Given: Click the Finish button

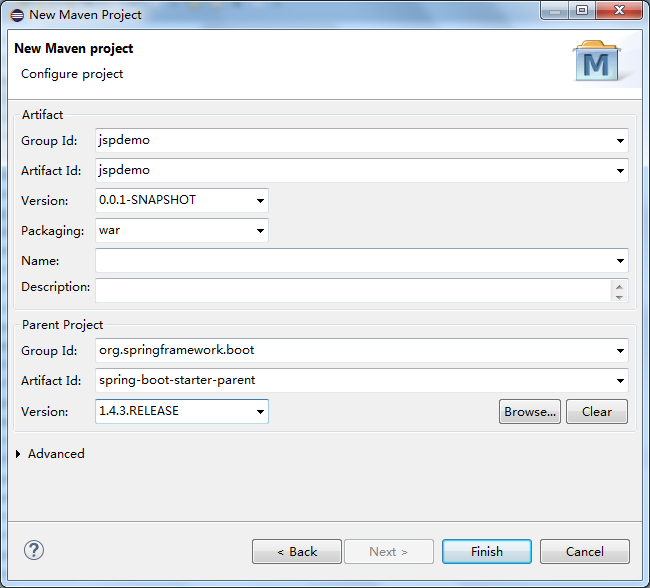Looking at the screenshot, I should coord(487,552).
